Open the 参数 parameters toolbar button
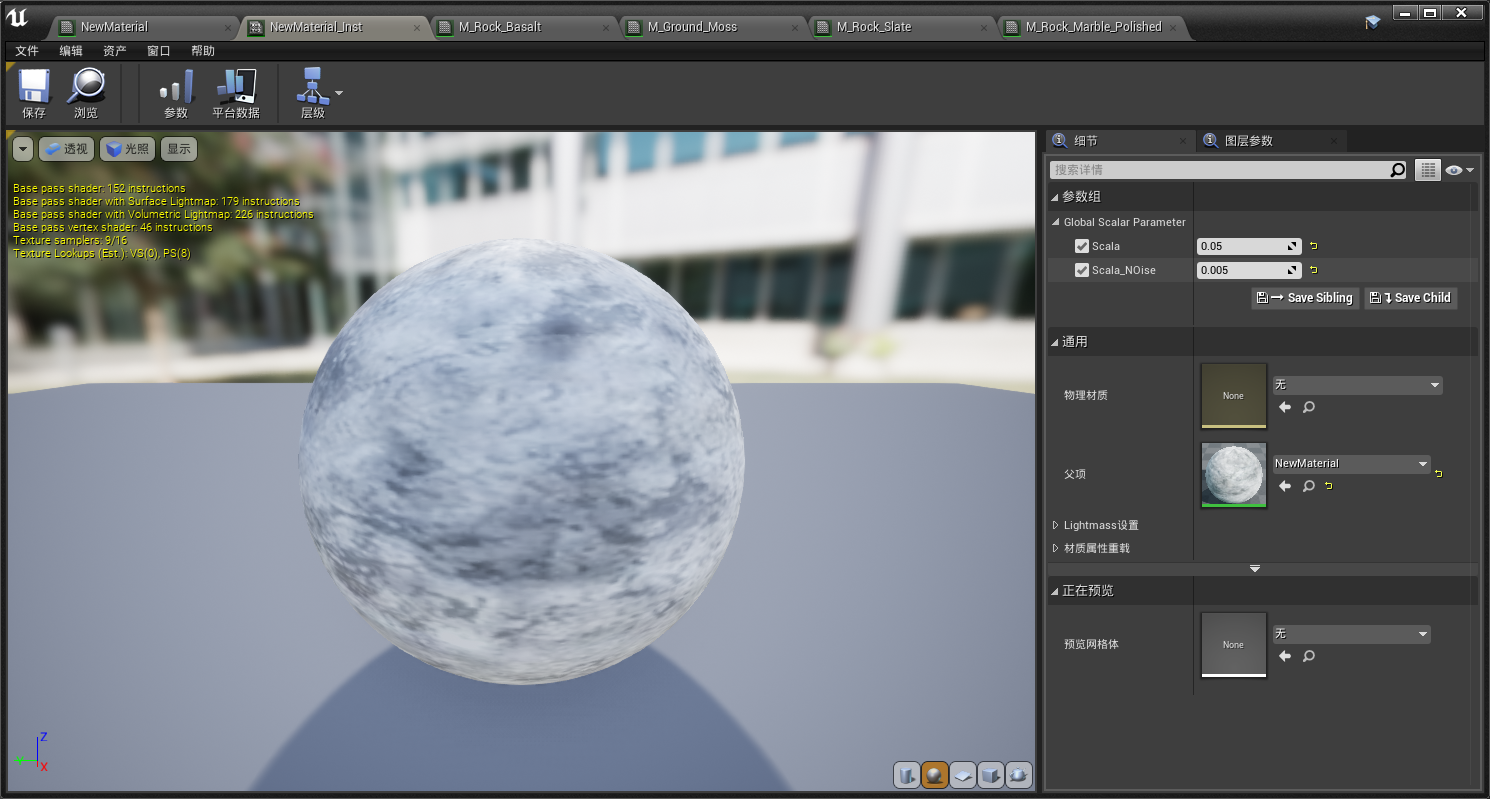The width and height of the screenshot is (1490, 799). tap(176, 94)
